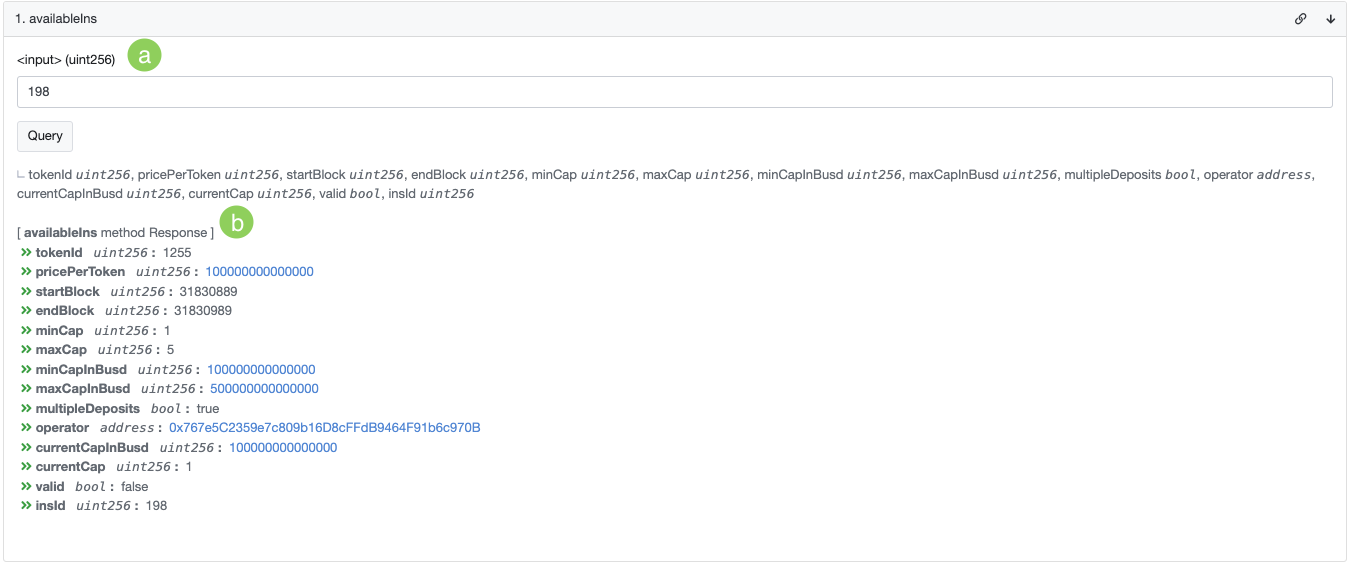Click the green double-arrow beside startBlock
The width and height of the screenshot is (1349, 567).
pos(26,292)
